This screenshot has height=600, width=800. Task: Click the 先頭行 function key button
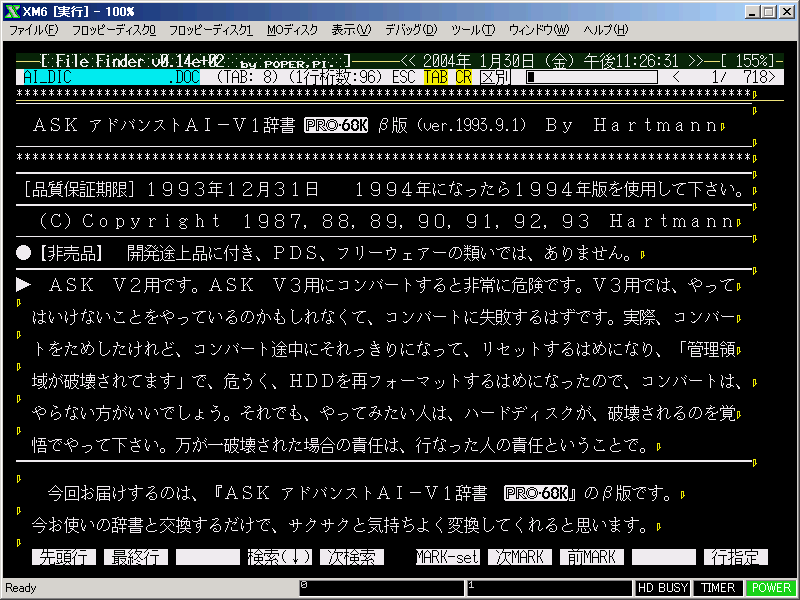pyautogui.click(x=64, y=557)
